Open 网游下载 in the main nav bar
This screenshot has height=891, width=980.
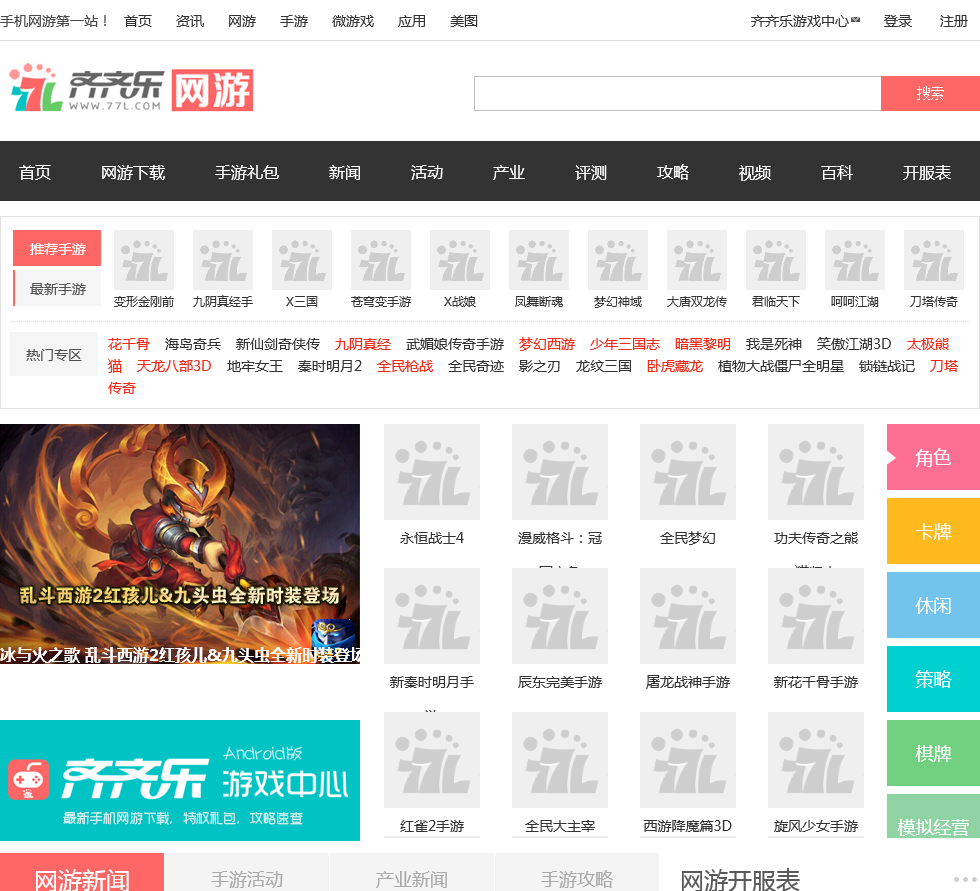[x=132, y=172]
